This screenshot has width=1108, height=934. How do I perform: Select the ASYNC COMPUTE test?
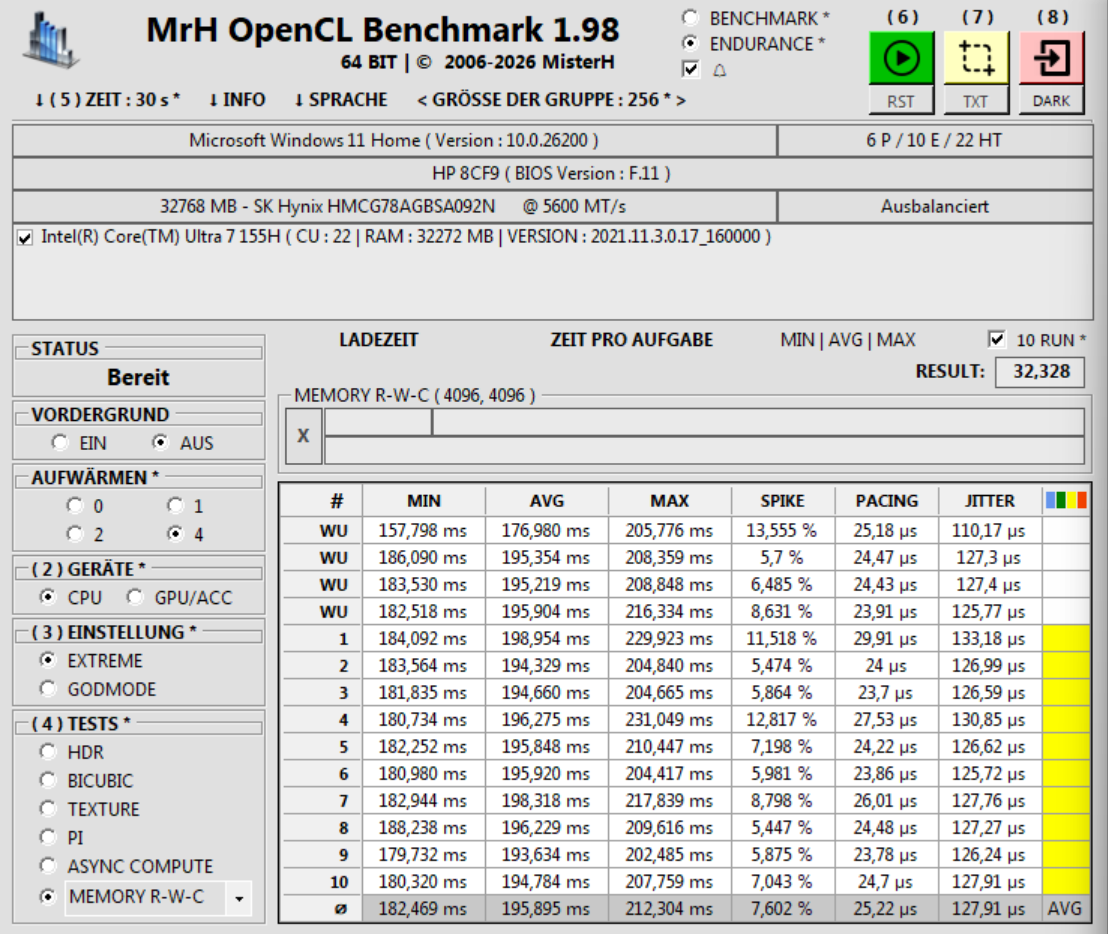tap(47, 865)
